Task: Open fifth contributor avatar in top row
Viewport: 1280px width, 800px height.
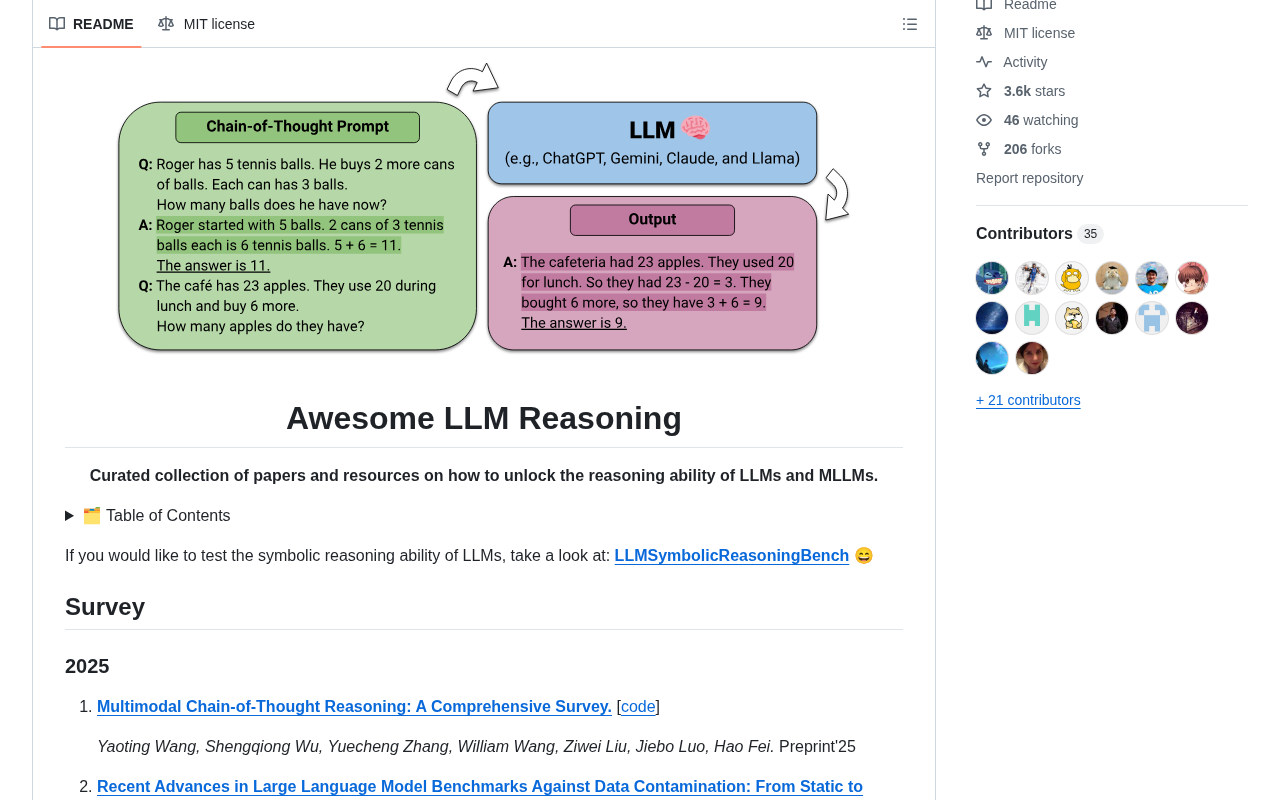Action: coord(1152,278)
